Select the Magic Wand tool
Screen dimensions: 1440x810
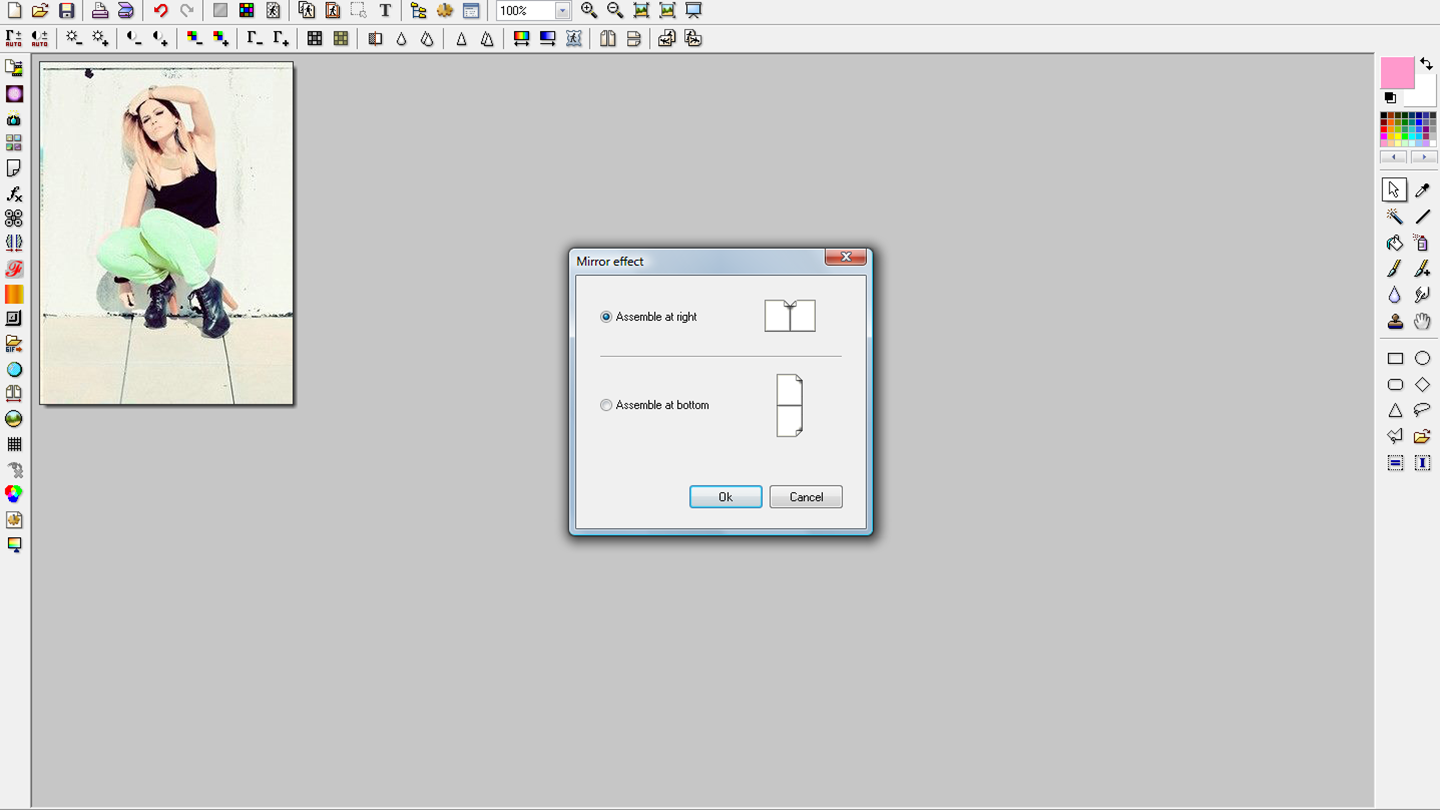click(1394, 216)
